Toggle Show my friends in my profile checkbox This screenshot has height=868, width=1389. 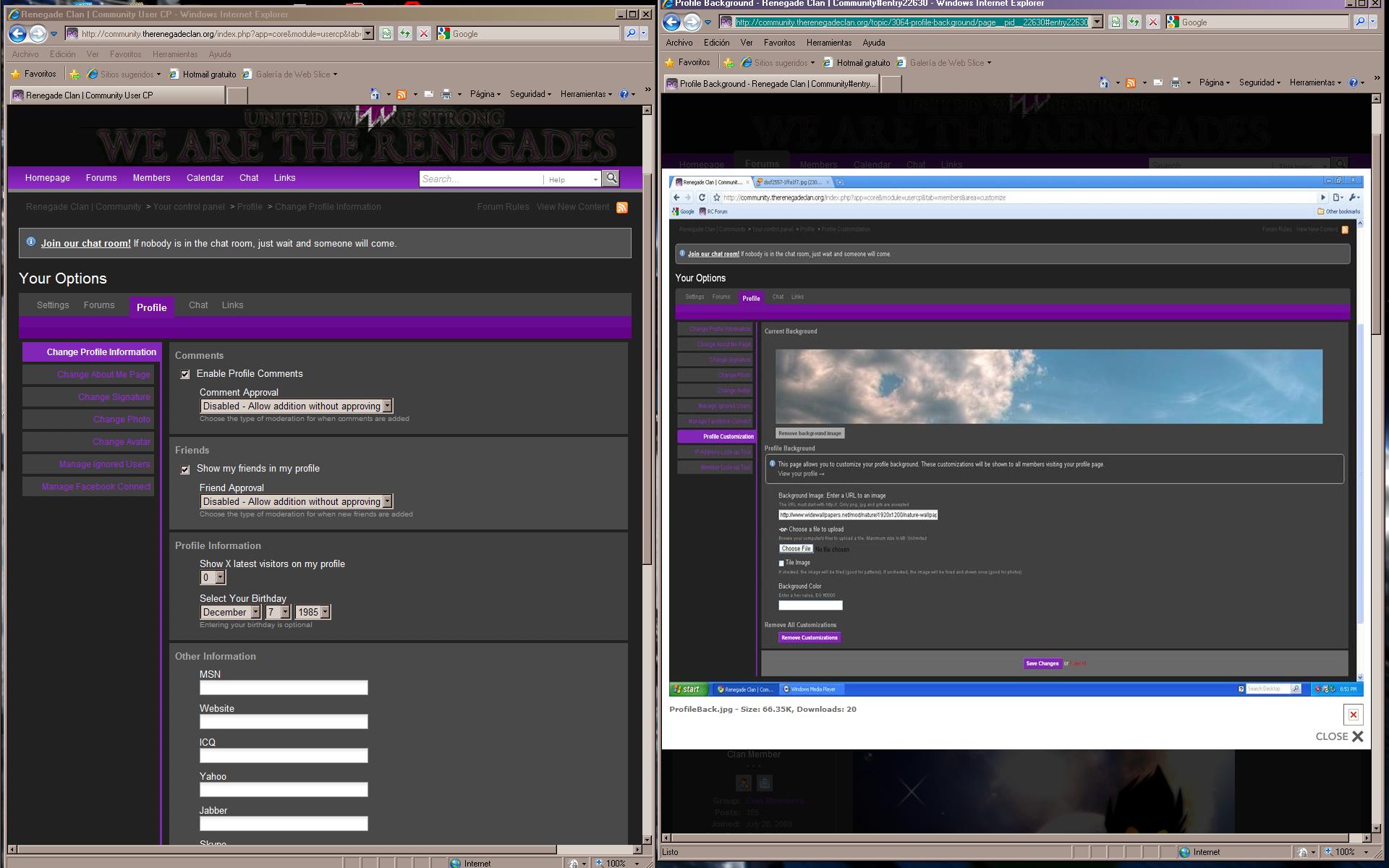coord(185,469)
